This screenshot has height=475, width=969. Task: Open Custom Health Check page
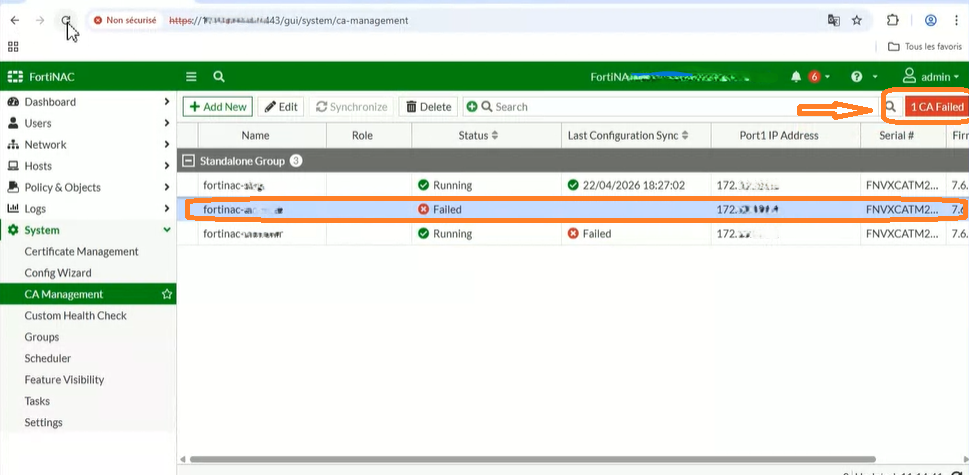coord(75,316)
